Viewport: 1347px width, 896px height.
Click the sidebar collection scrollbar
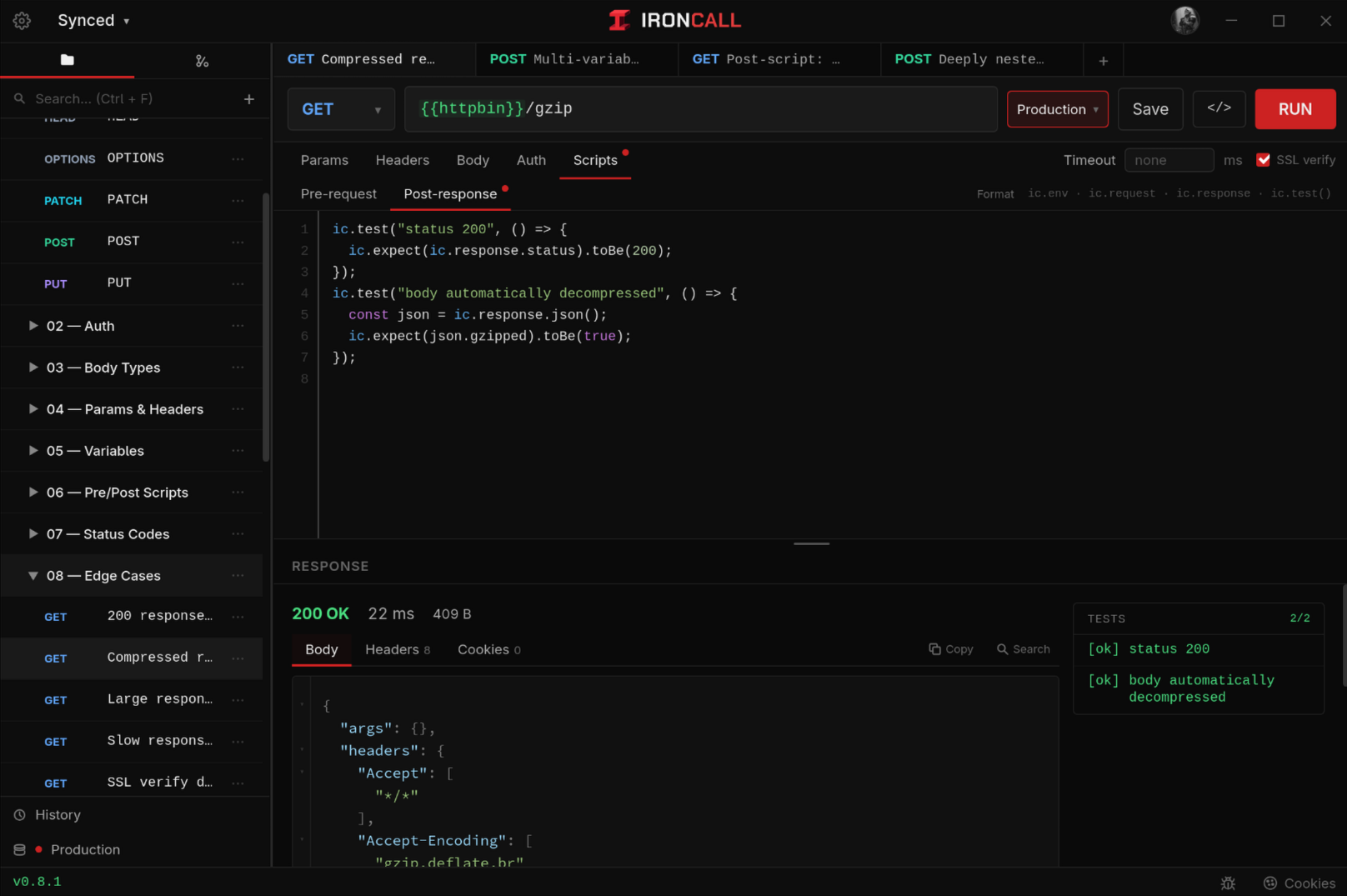coord(266,327)
